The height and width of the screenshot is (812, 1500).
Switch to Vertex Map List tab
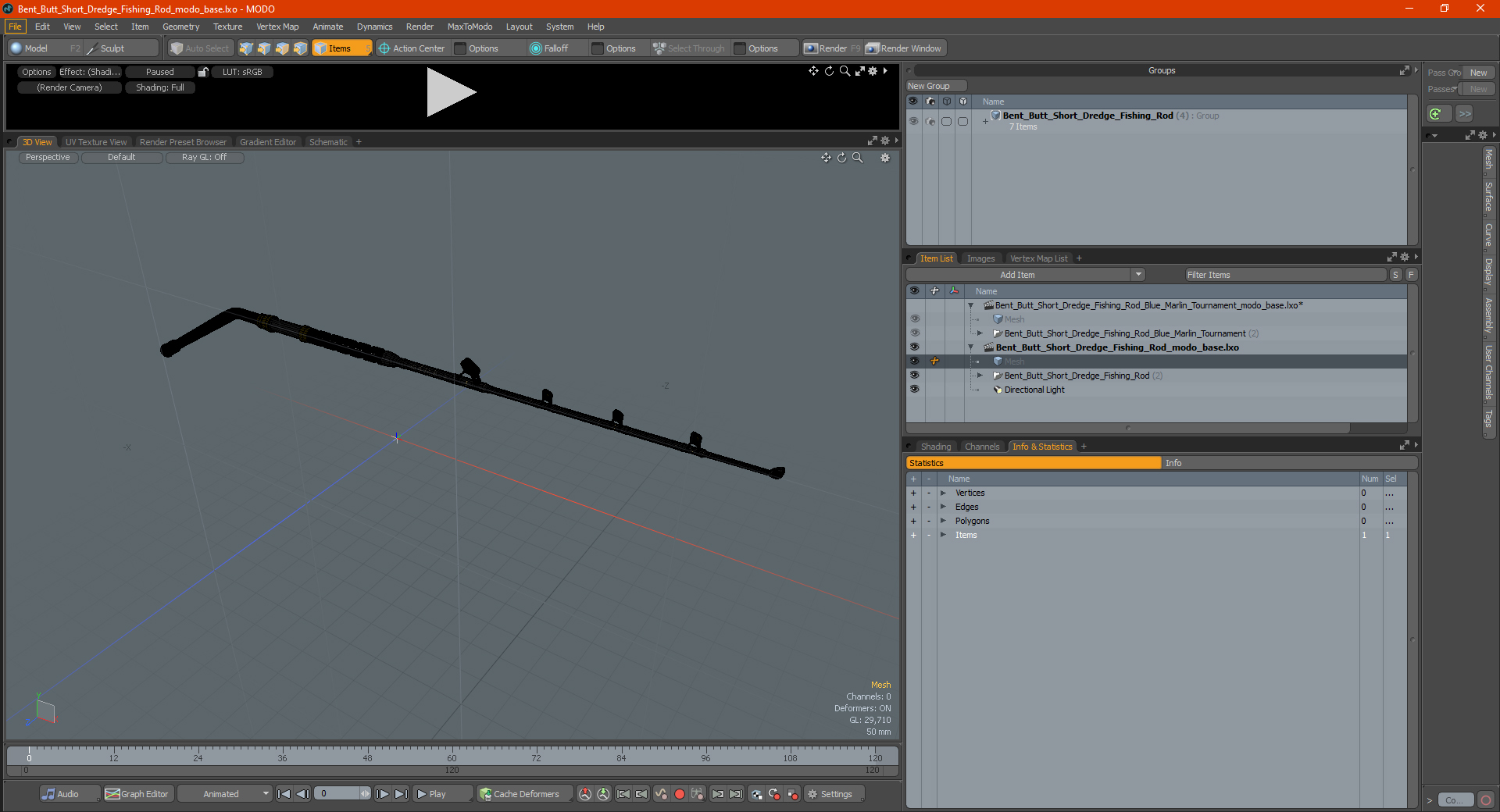[1038, 258]
